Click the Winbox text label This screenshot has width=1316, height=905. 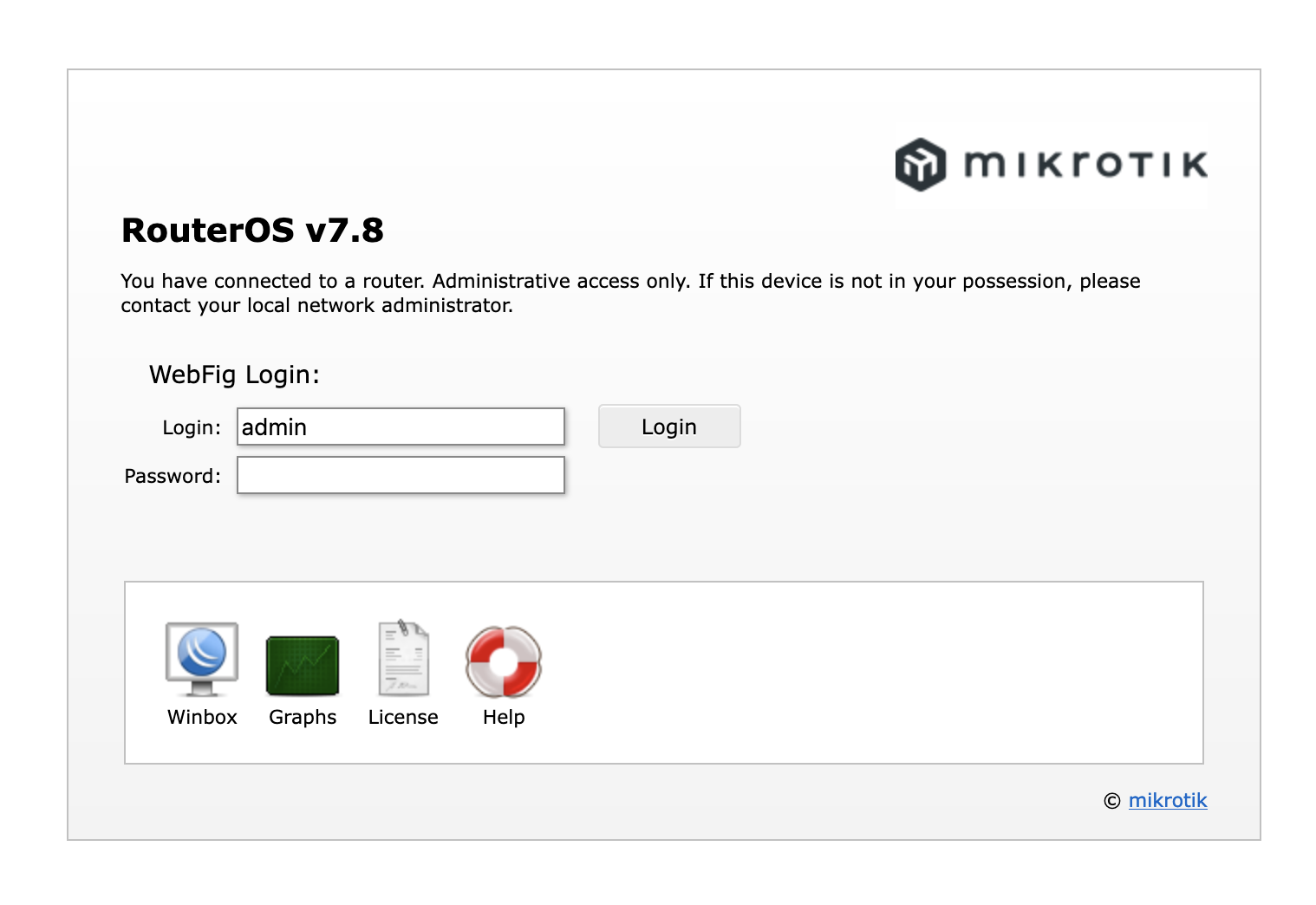point(202,717)
